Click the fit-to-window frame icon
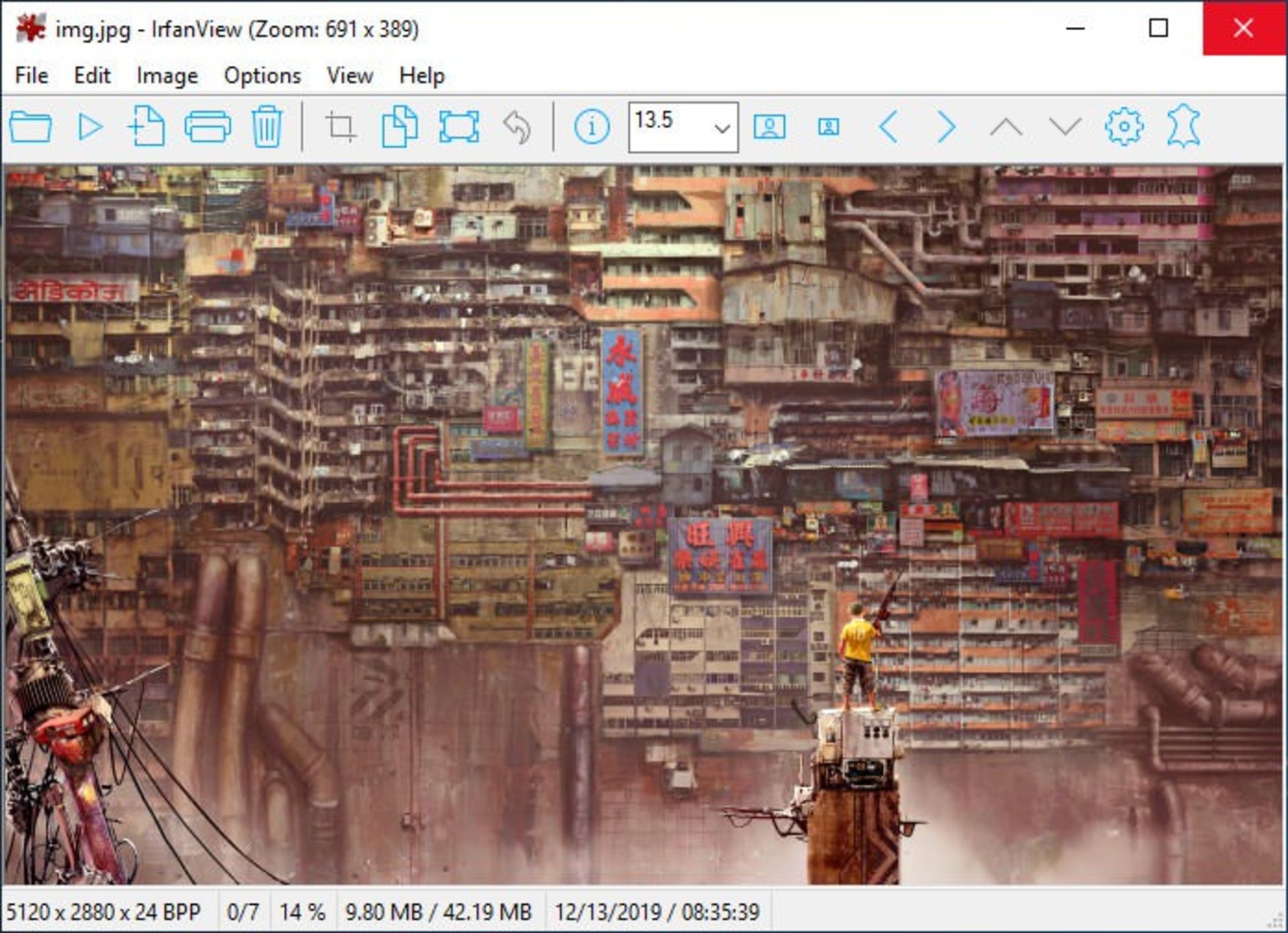Screen dimensions: 1288x933 pos(459,127)
